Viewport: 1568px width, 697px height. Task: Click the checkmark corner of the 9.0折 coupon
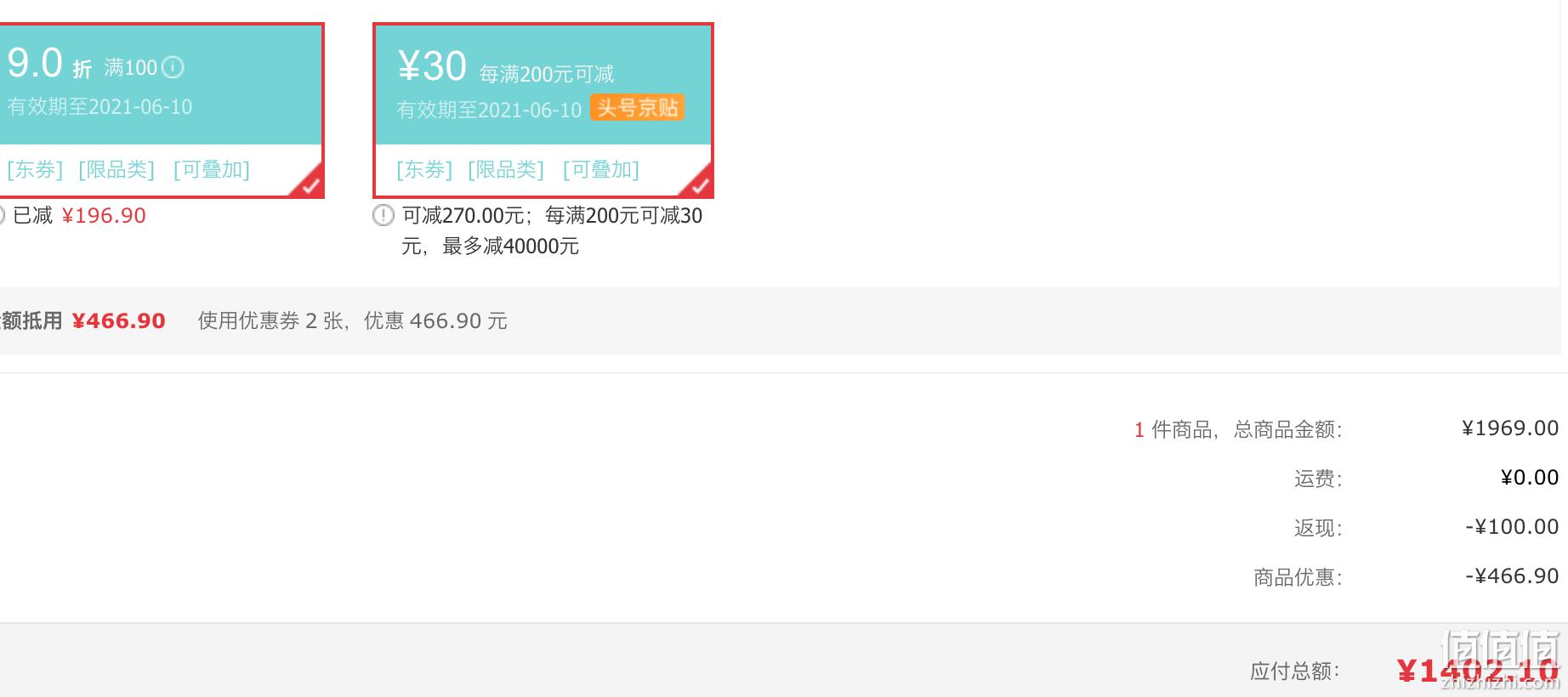coord(309,182)
